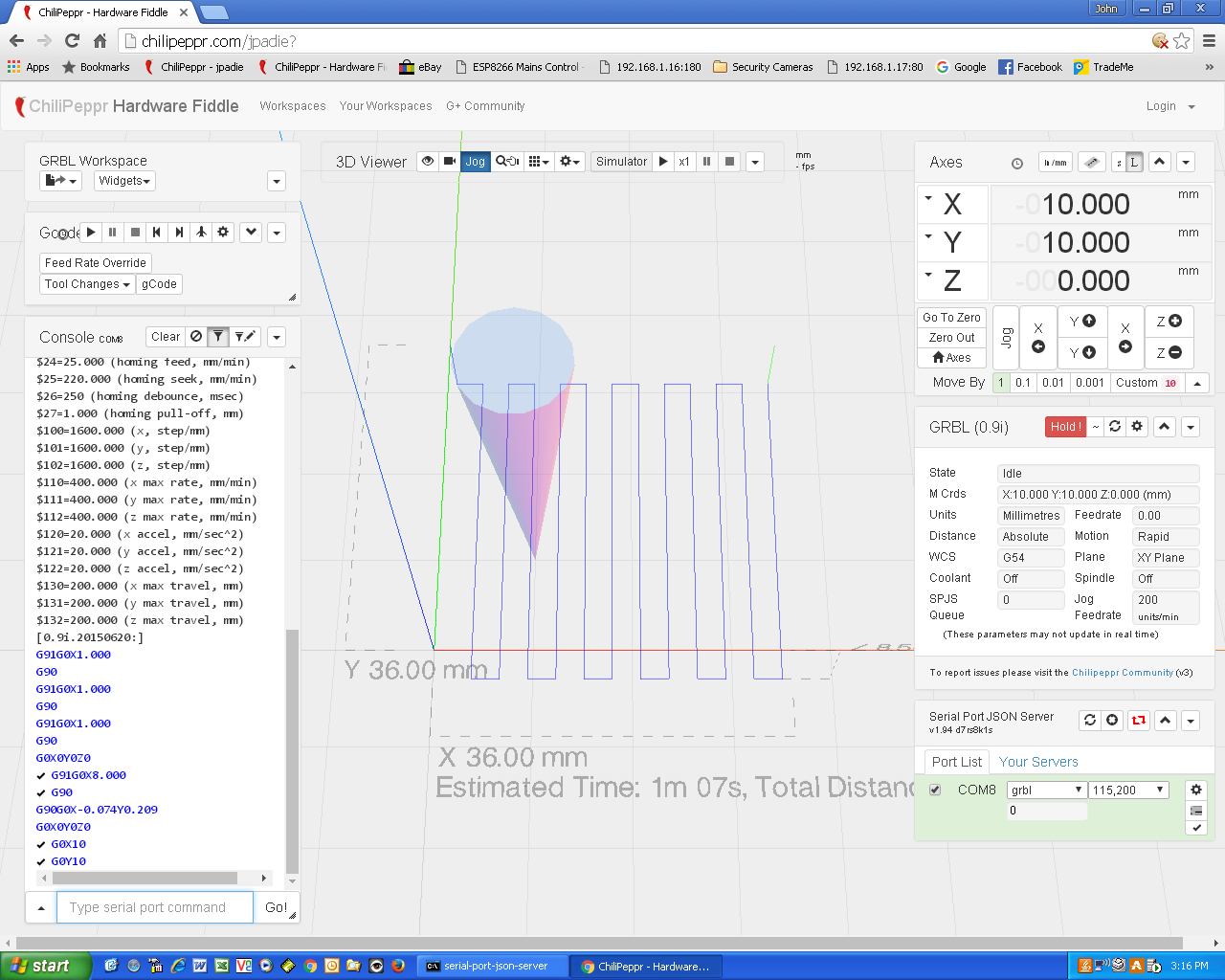Switch to Your Servers tab
This screenshot has width=1225, height=980.
tap(1038, 762)
